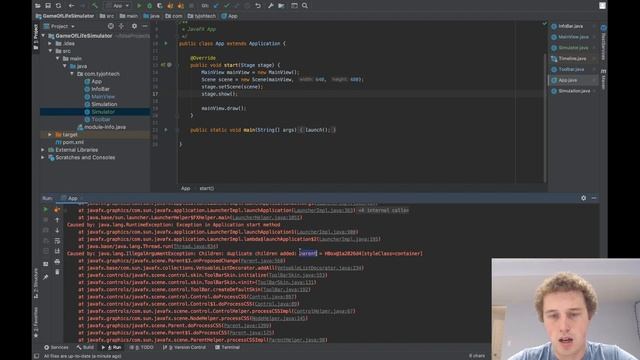Select Scratches and Consoles node
This screenshot has height=360, width=640.
pyautogui.click(x=82, y=158)
